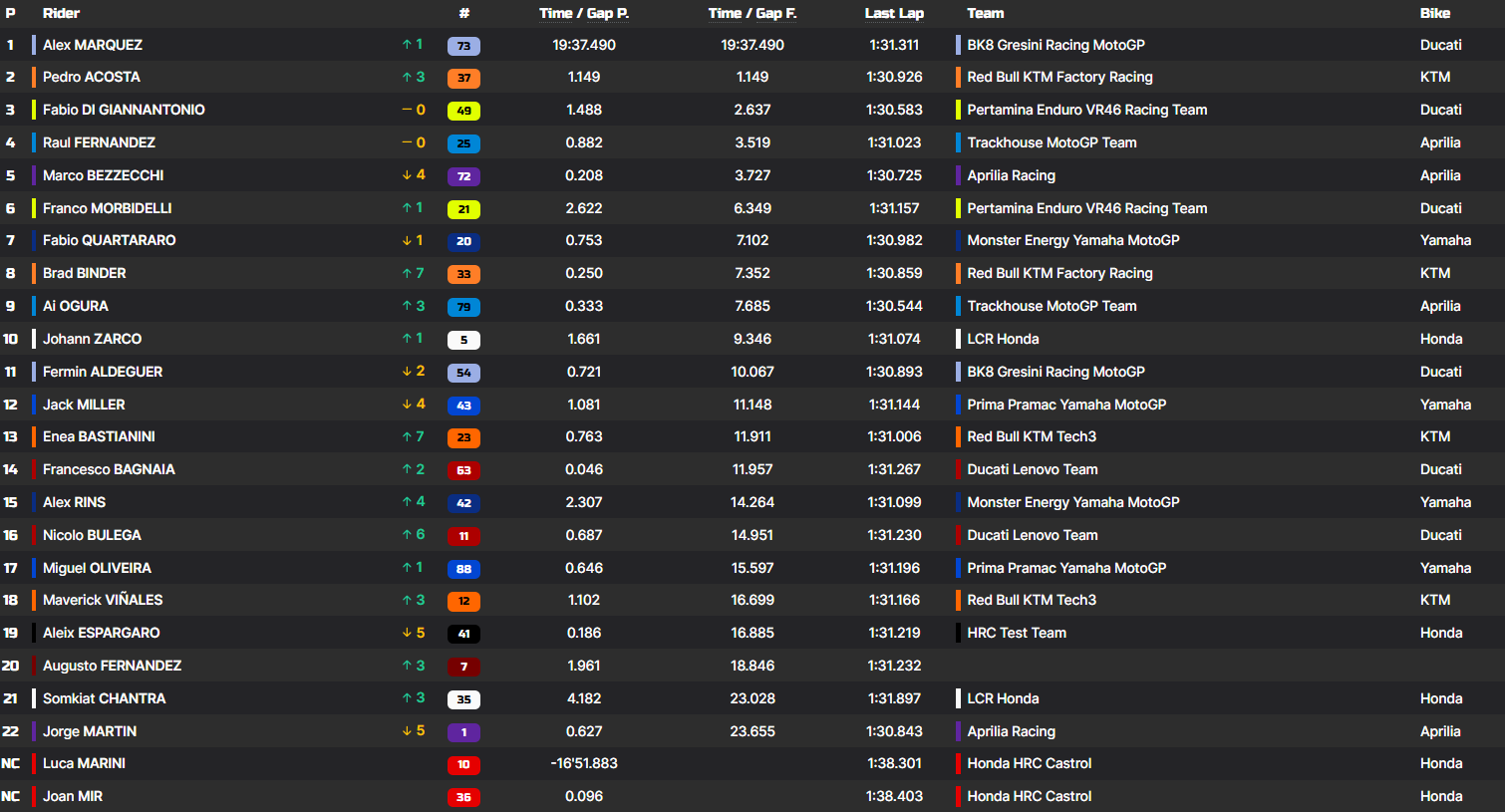Click the HRC Test Team name

tap(1016, 633)
